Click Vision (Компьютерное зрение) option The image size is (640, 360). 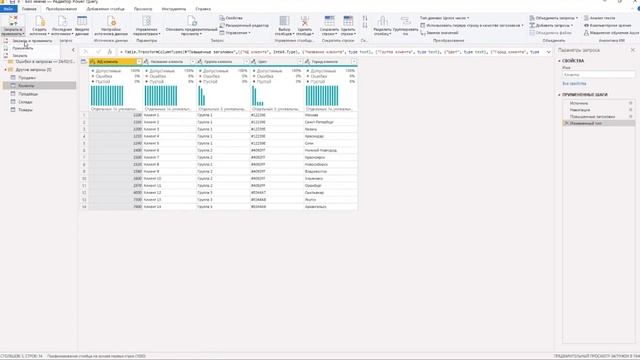607,25
